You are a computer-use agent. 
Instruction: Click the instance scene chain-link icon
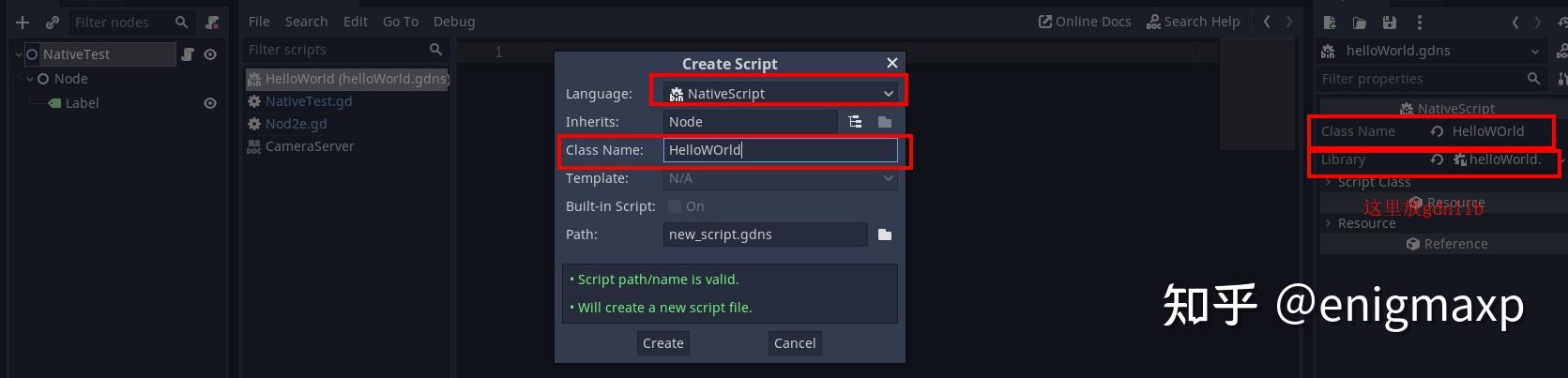point(53,22)
